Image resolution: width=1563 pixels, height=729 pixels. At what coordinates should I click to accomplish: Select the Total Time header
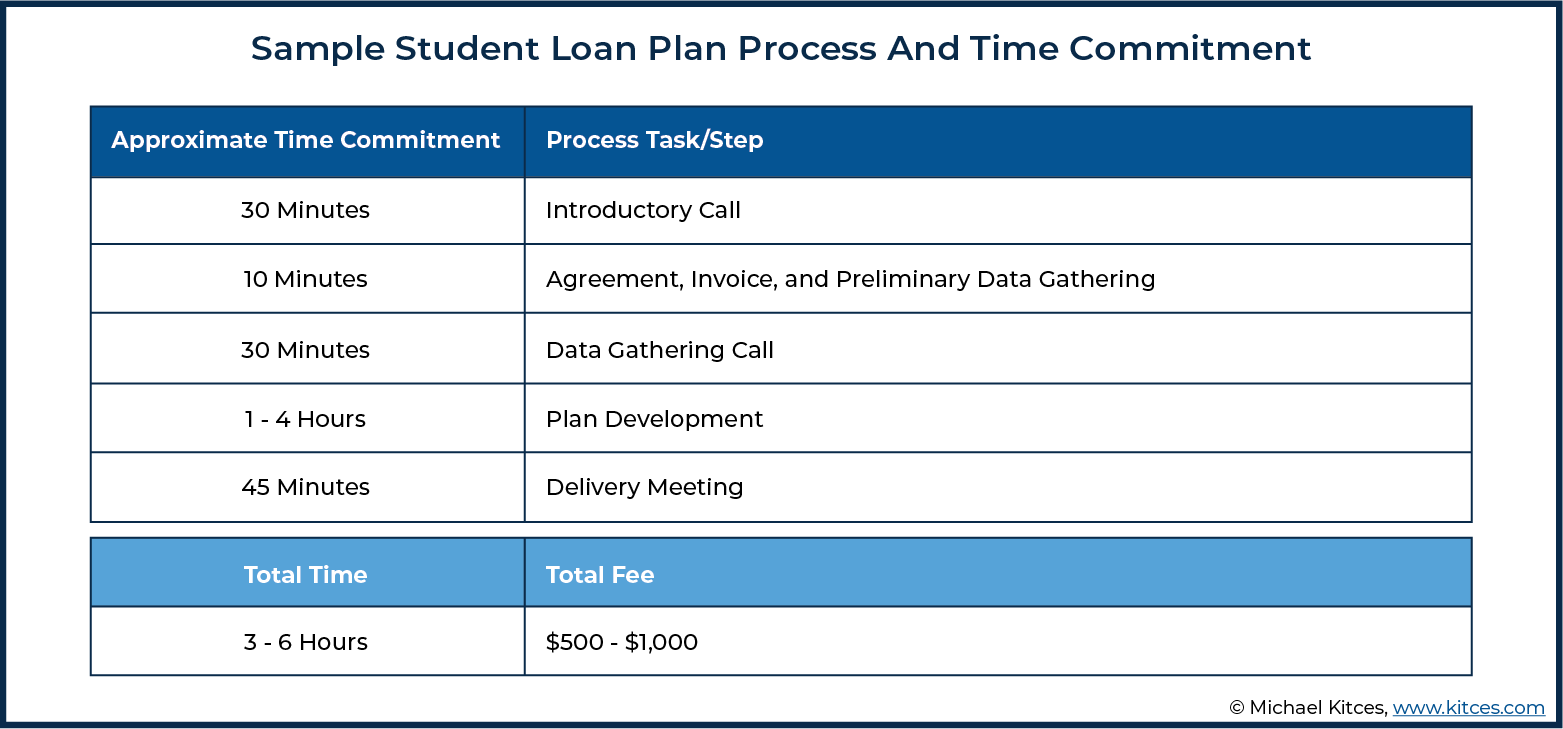pos(307,573)
